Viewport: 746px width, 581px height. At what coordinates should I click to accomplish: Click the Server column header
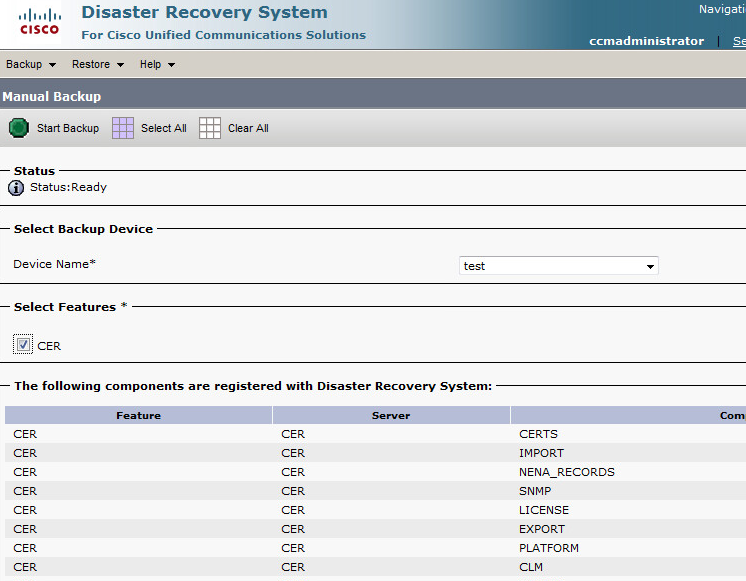tap(391, 415)
